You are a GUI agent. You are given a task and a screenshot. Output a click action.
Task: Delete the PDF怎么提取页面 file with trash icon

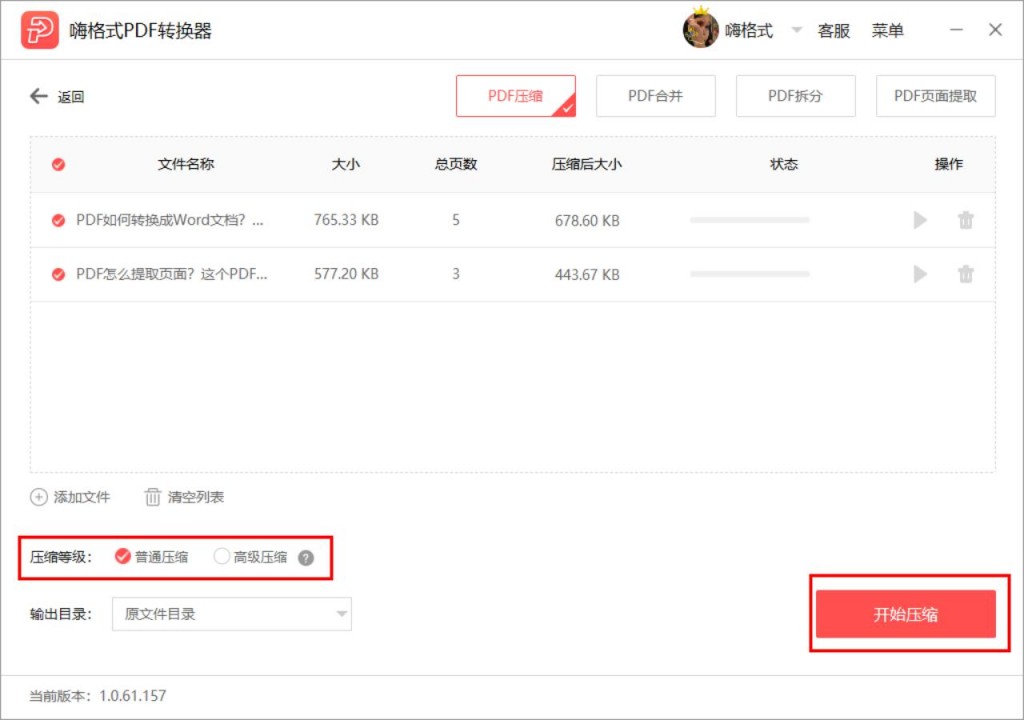(x=966, y=274)
